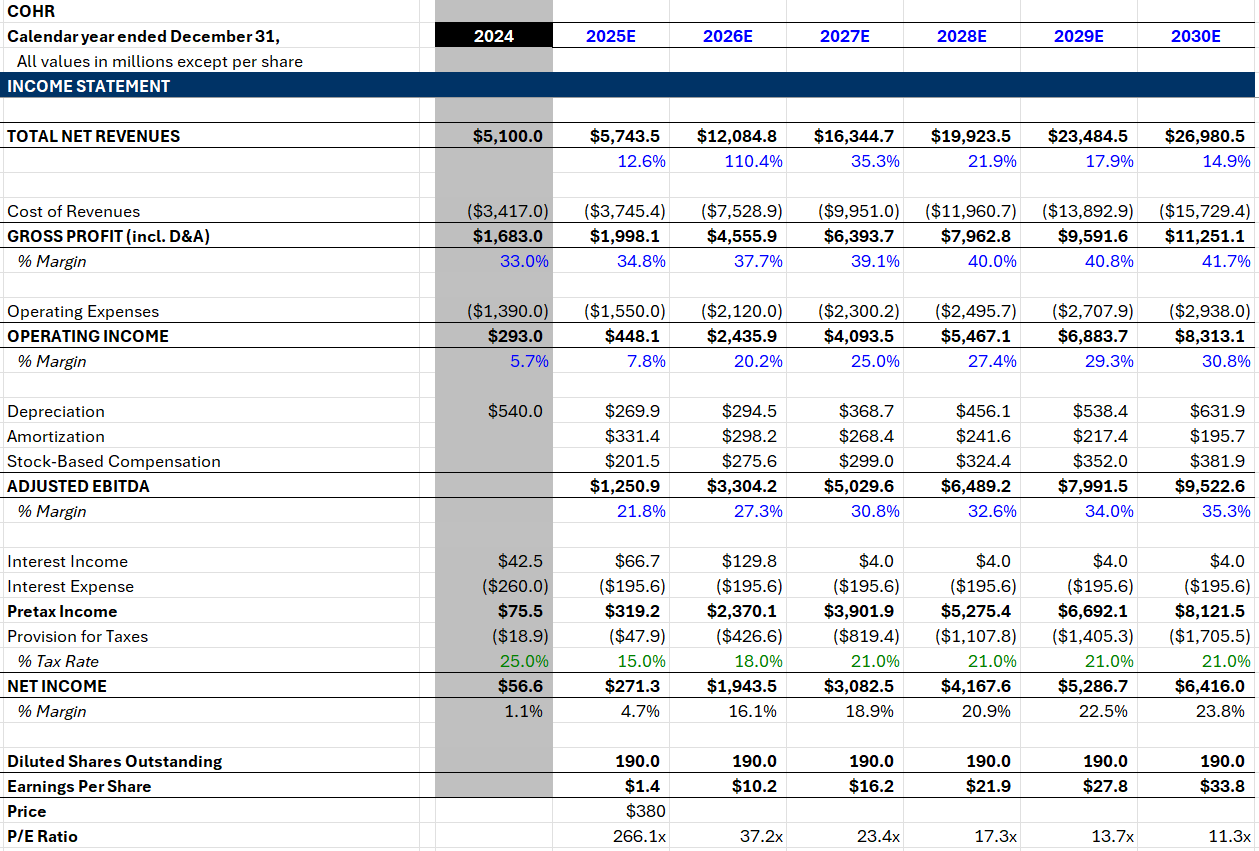Click 2027E pretax income $3,901.9
This screenshot has width=1259, height=851.
coord(859,611)
